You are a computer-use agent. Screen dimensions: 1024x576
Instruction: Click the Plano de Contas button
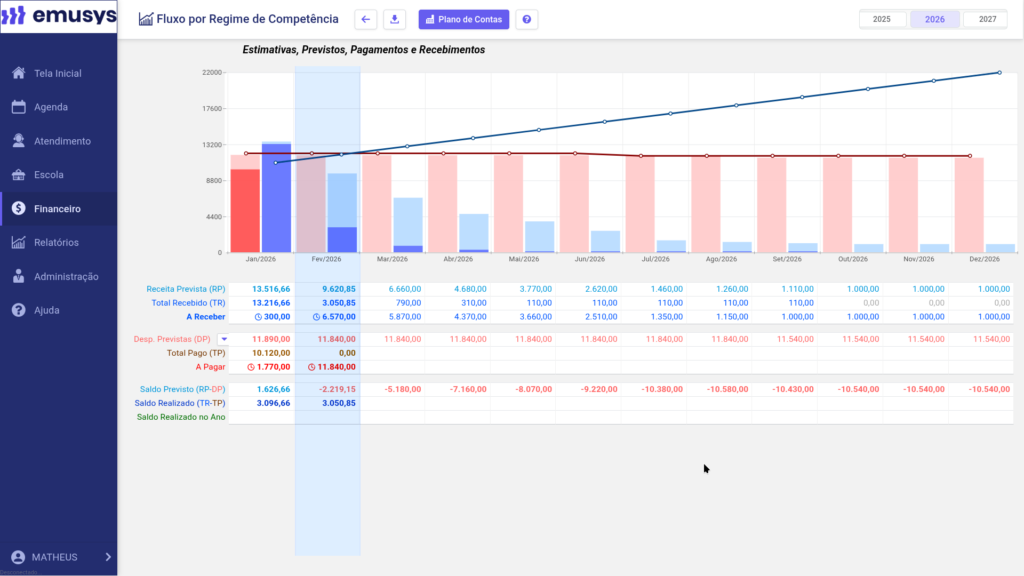tap(464, 19)
